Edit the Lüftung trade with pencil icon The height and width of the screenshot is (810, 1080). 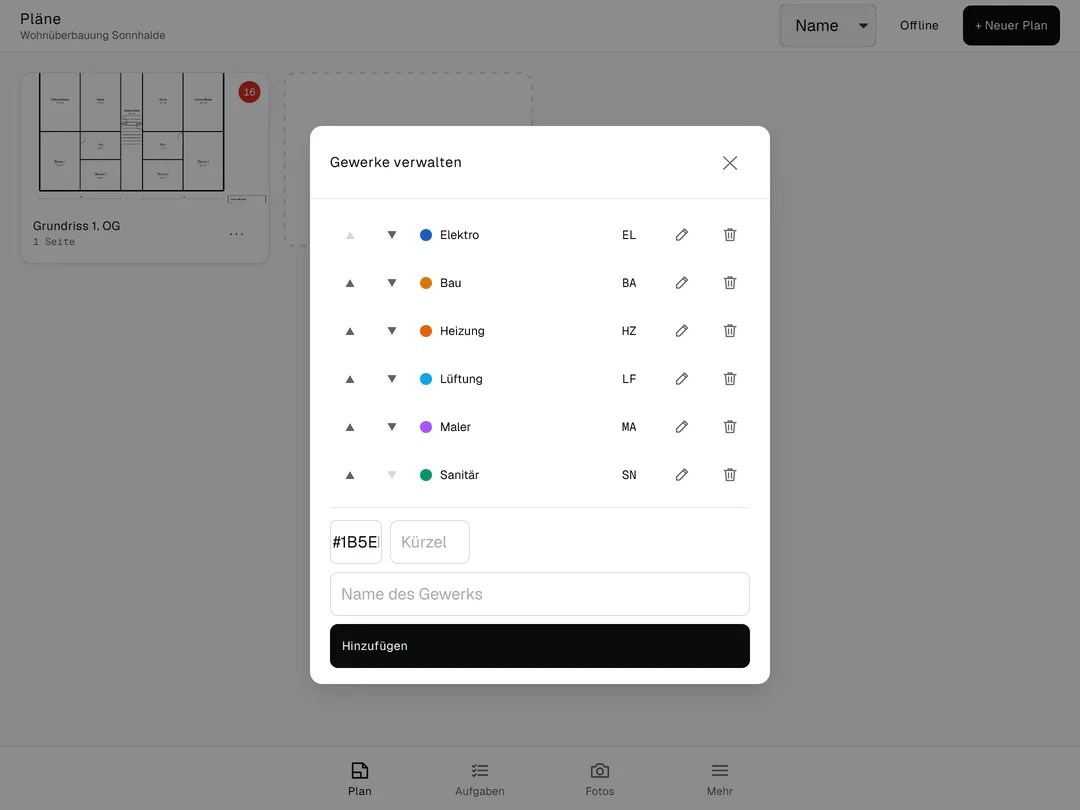681,379
